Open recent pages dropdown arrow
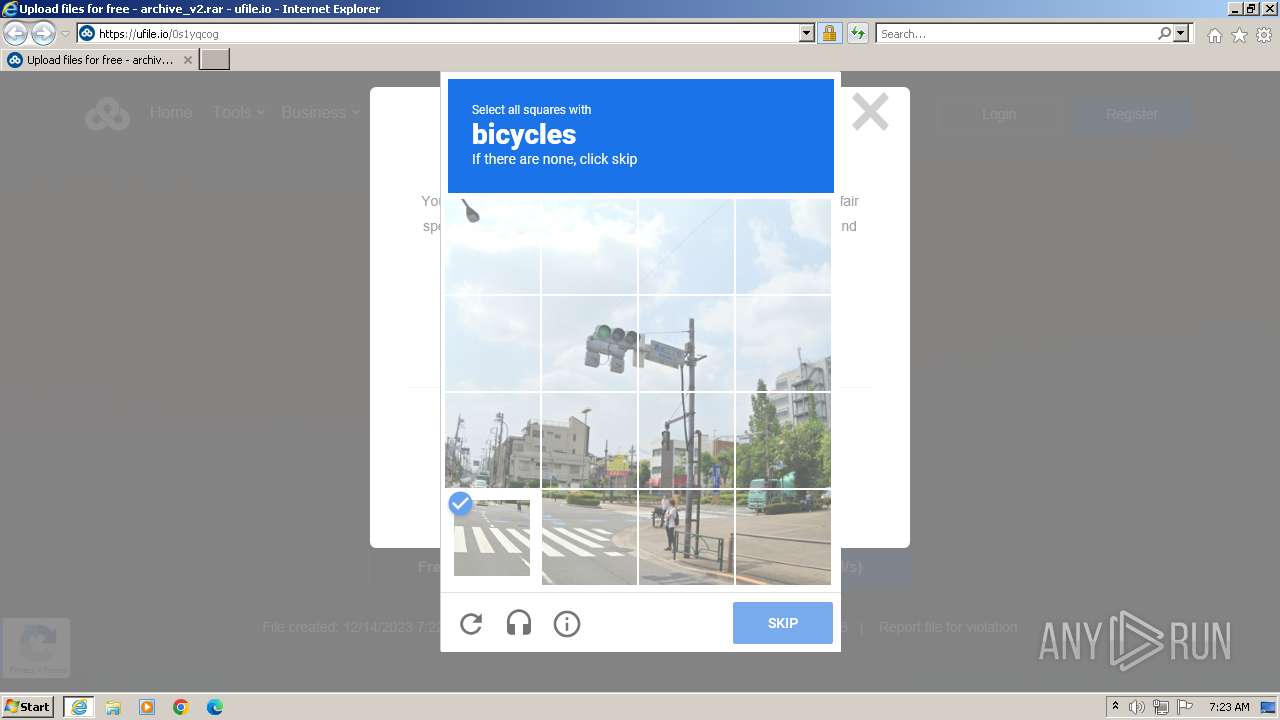 click(x=65, y=34)
